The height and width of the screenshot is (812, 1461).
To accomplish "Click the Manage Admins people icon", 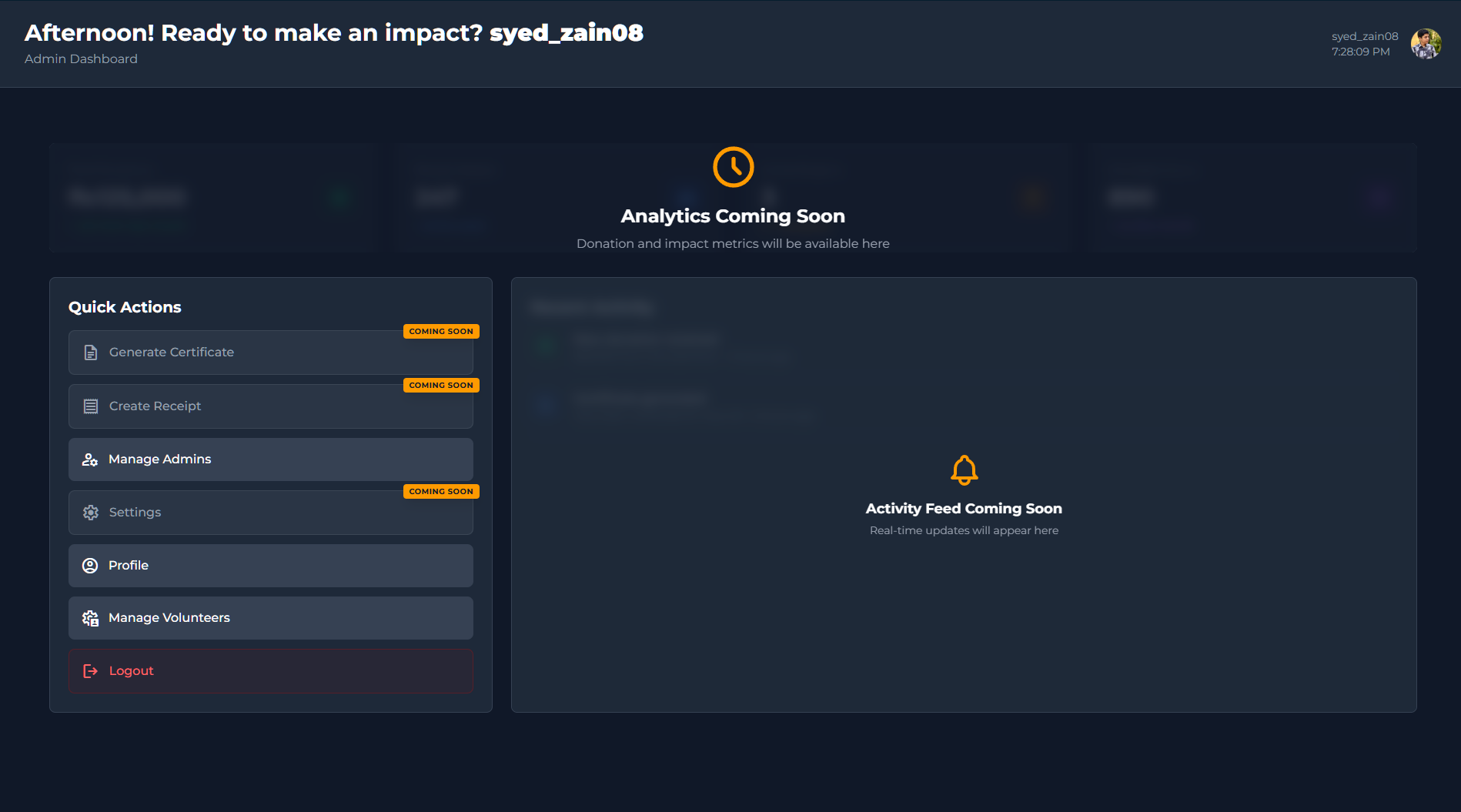I will coord(90,459).
